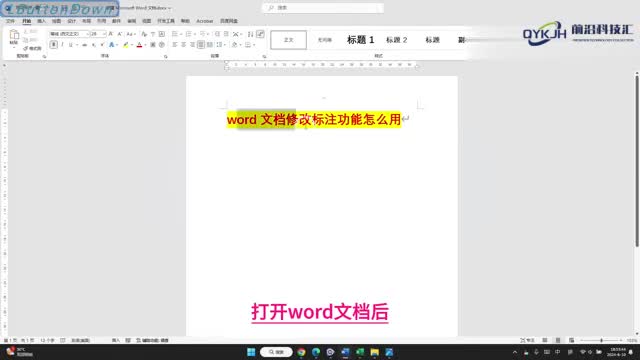This screenshot has height=360, width=640.
Task: Click the Underline U icon
Action: point(70,45)
